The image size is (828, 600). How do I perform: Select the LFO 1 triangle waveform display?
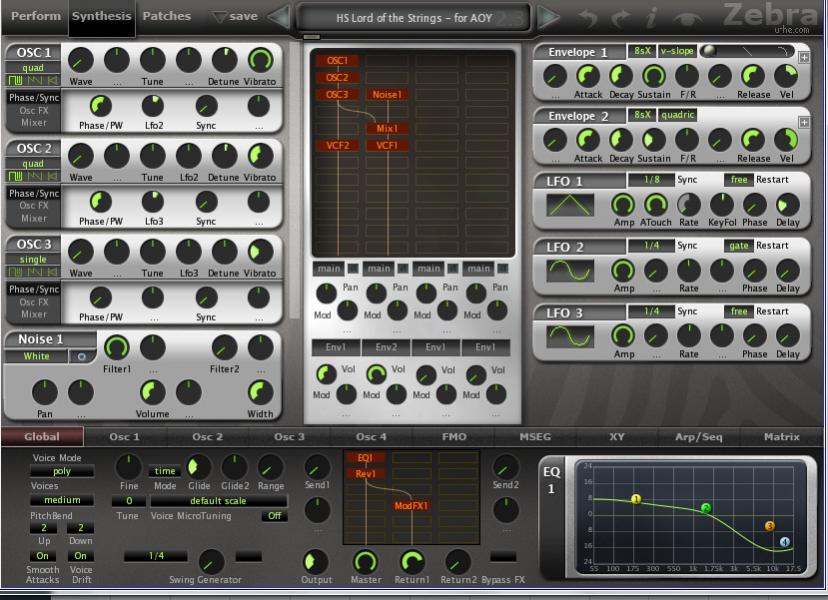click(x=570, y=205)
